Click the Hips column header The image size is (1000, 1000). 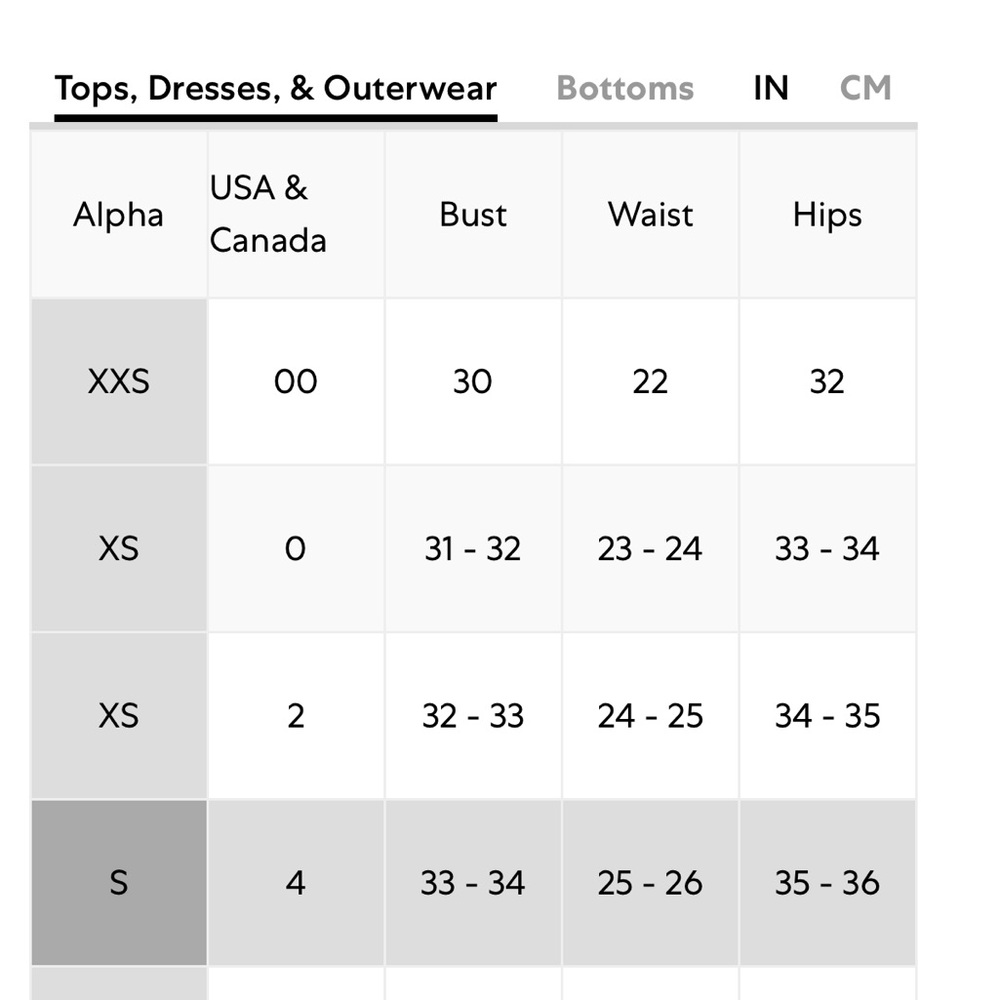[x=827, y=215]
